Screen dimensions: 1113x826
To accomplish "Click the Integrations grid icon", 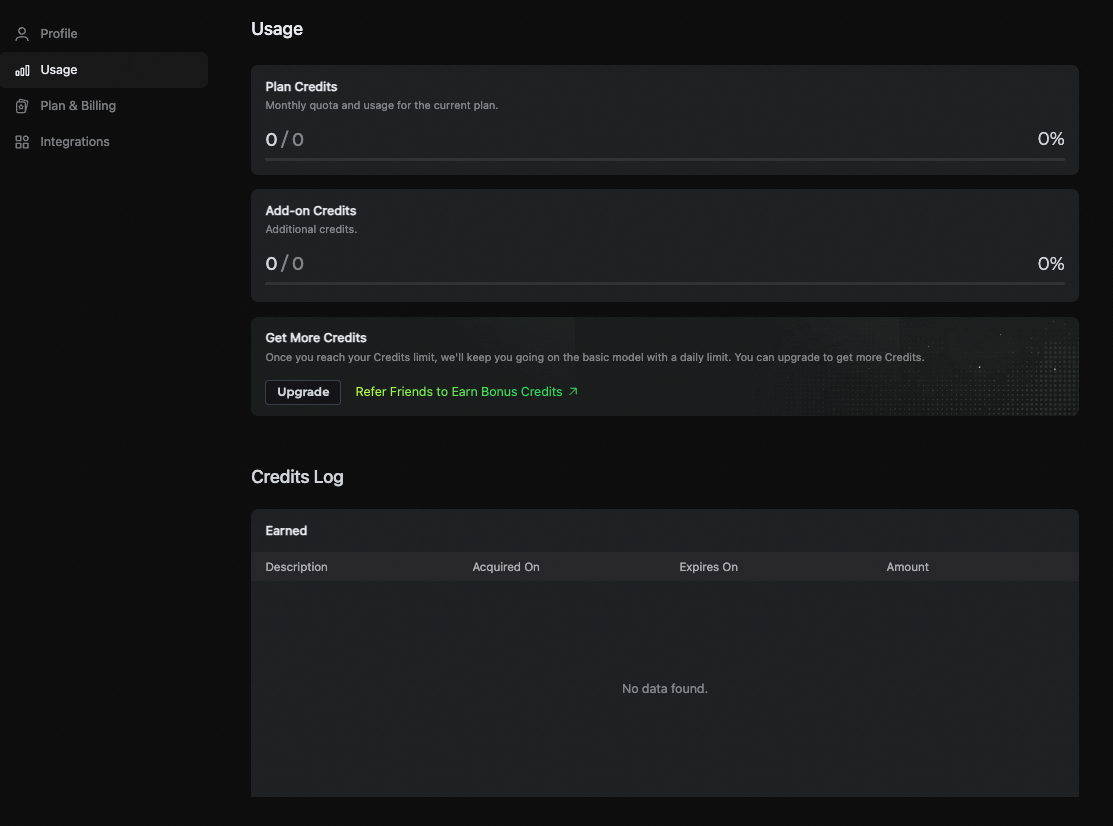I will point(22,142).
